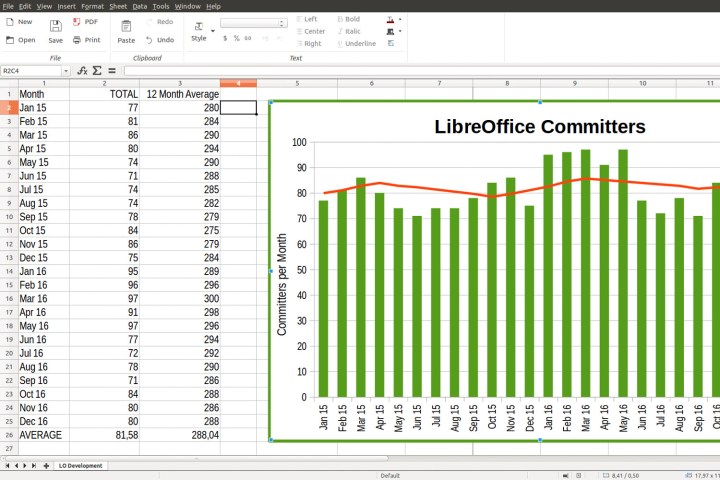Viewport: 720px width, 480px height.
Task: Go to last sheet navigation arrow
Action: 34,465
